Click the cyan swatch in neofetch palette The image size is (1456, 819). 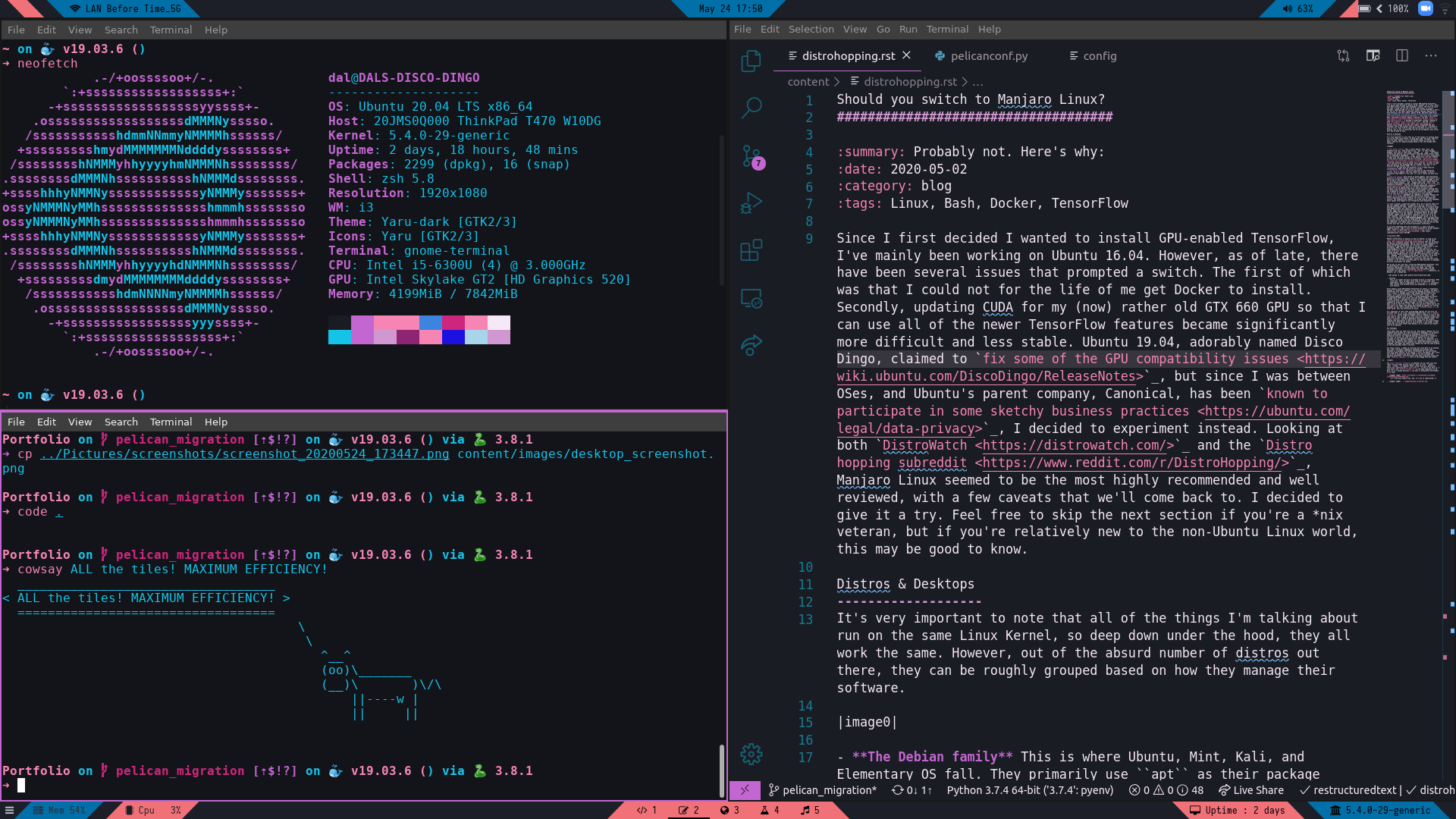(x=340, y=337)
